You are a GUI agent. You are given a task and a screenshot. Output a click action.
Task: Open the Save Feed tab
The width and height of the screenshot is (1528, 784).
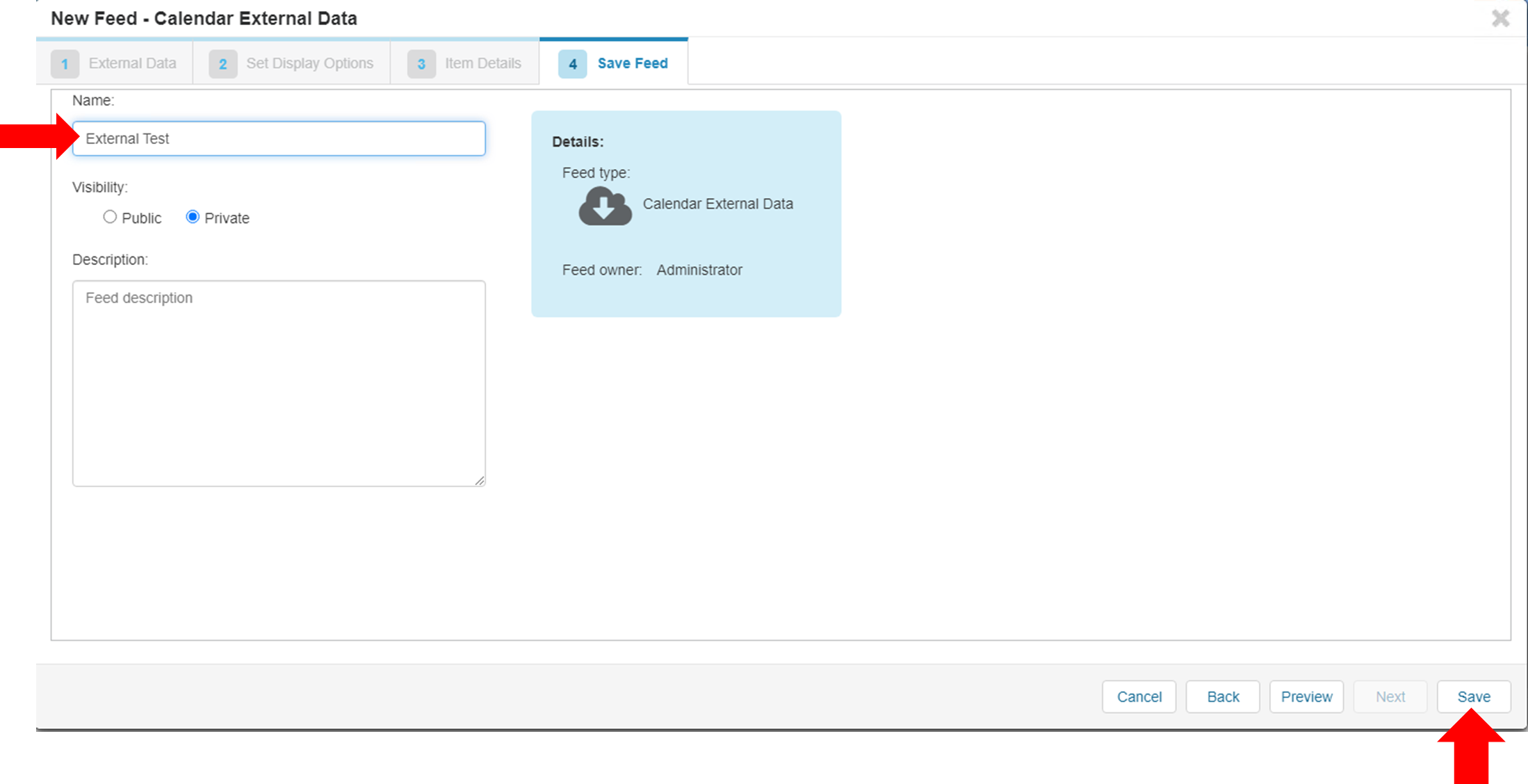(632, 63)
